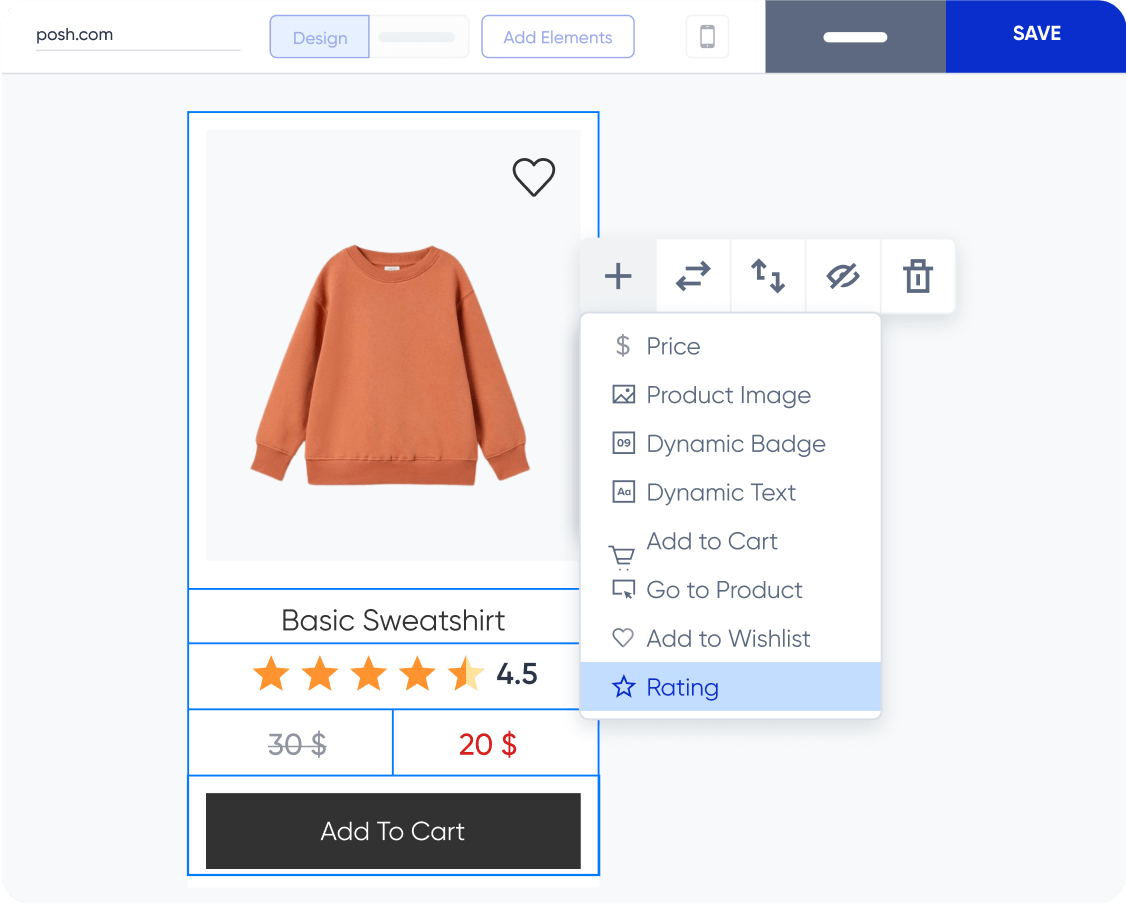The image size is (1126, 904).
Task: Select Price from the element menu
Action: pos(673,346)
